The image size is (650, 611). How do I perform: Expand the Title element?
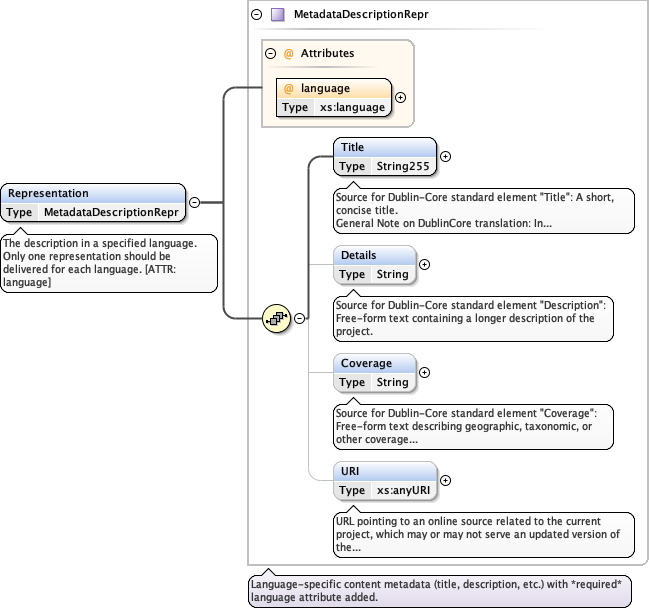[x=446, y=156]
